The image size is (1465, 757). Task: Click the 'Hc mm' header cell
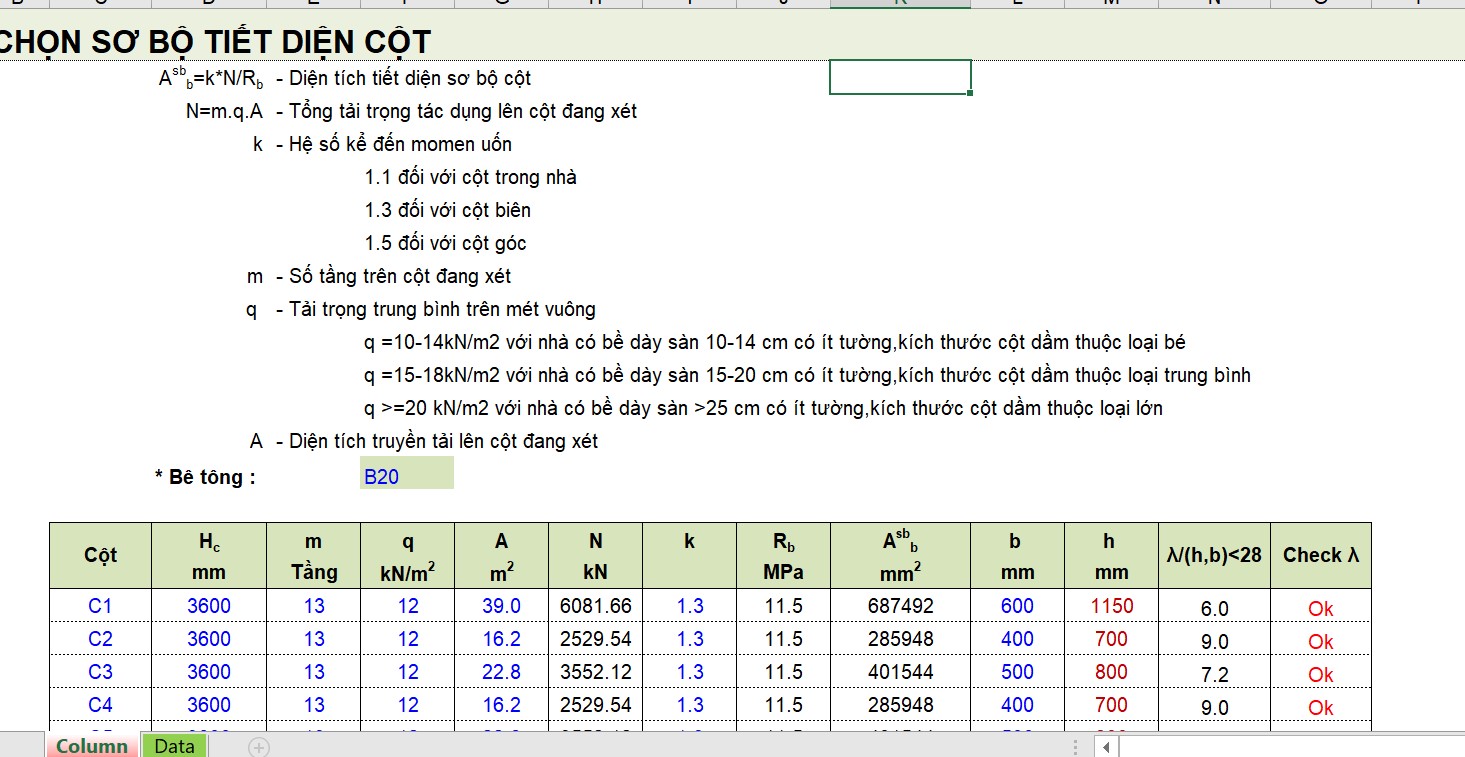click(209, 556)
